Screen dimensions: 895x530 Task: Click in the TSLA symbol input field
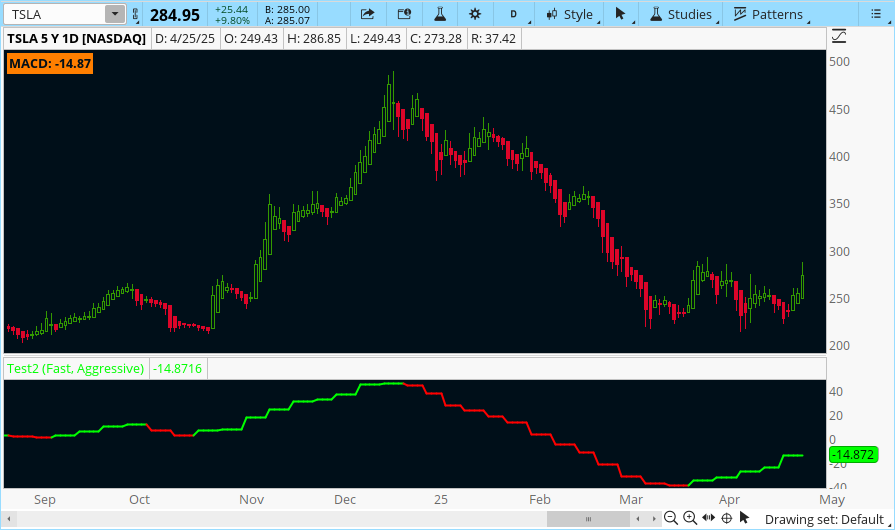[x=54, y=14]
